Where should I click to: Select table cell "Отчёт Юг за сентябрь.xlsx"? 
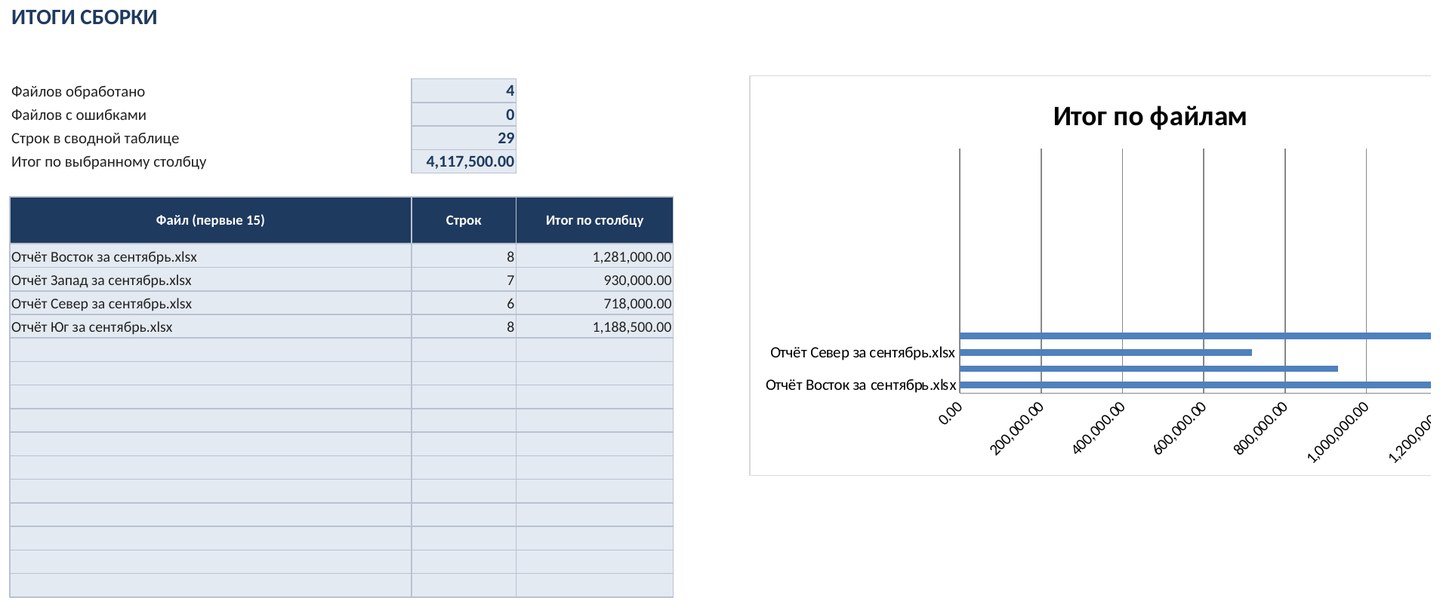[210, 326]
